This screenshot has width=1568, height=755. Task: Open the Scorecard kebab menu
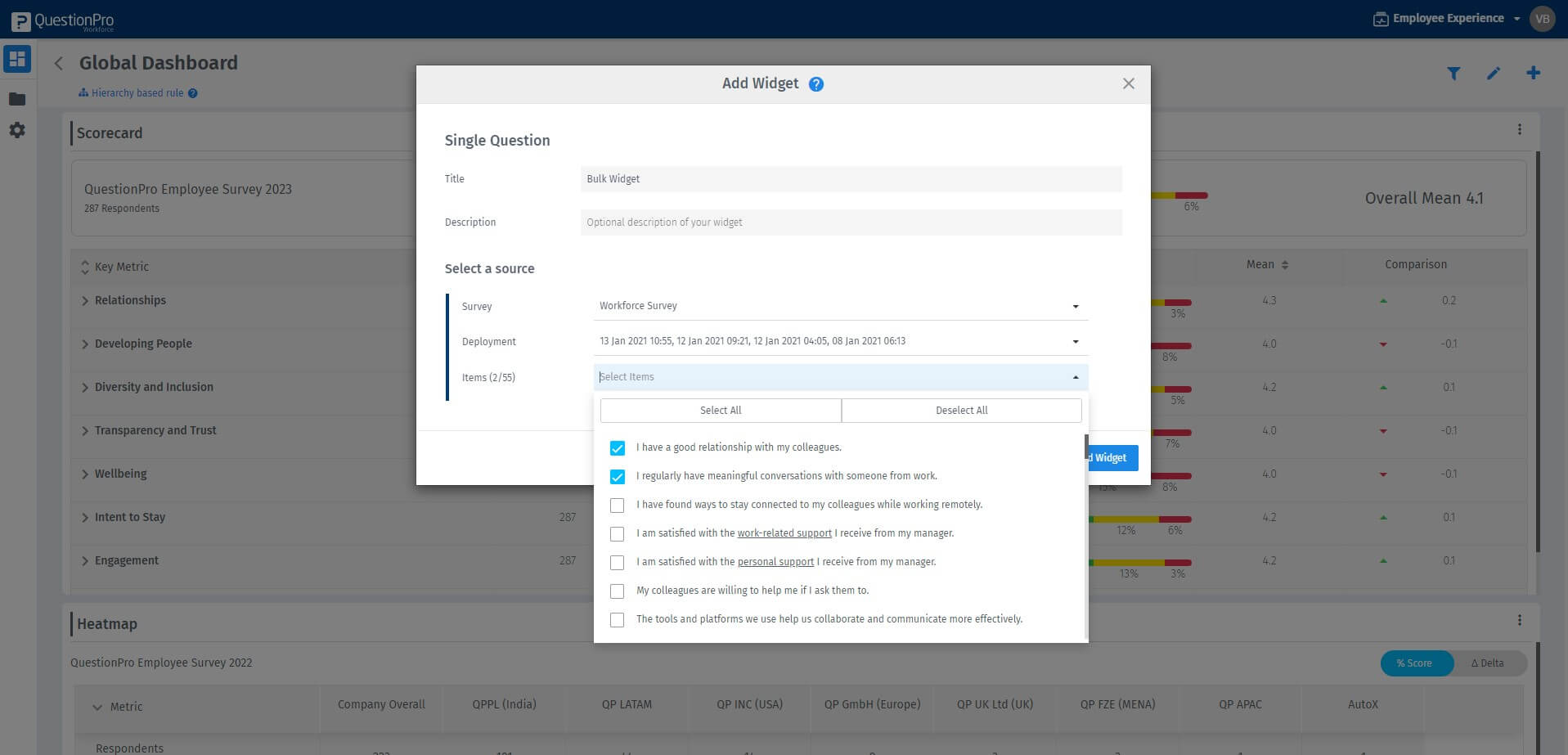pyautogui.click(x=1520, y=128)
